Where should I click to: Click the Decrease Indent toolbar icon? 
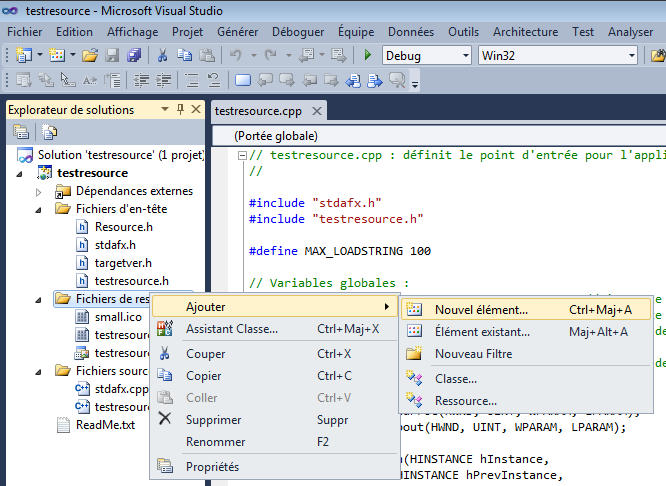point(141,80)
